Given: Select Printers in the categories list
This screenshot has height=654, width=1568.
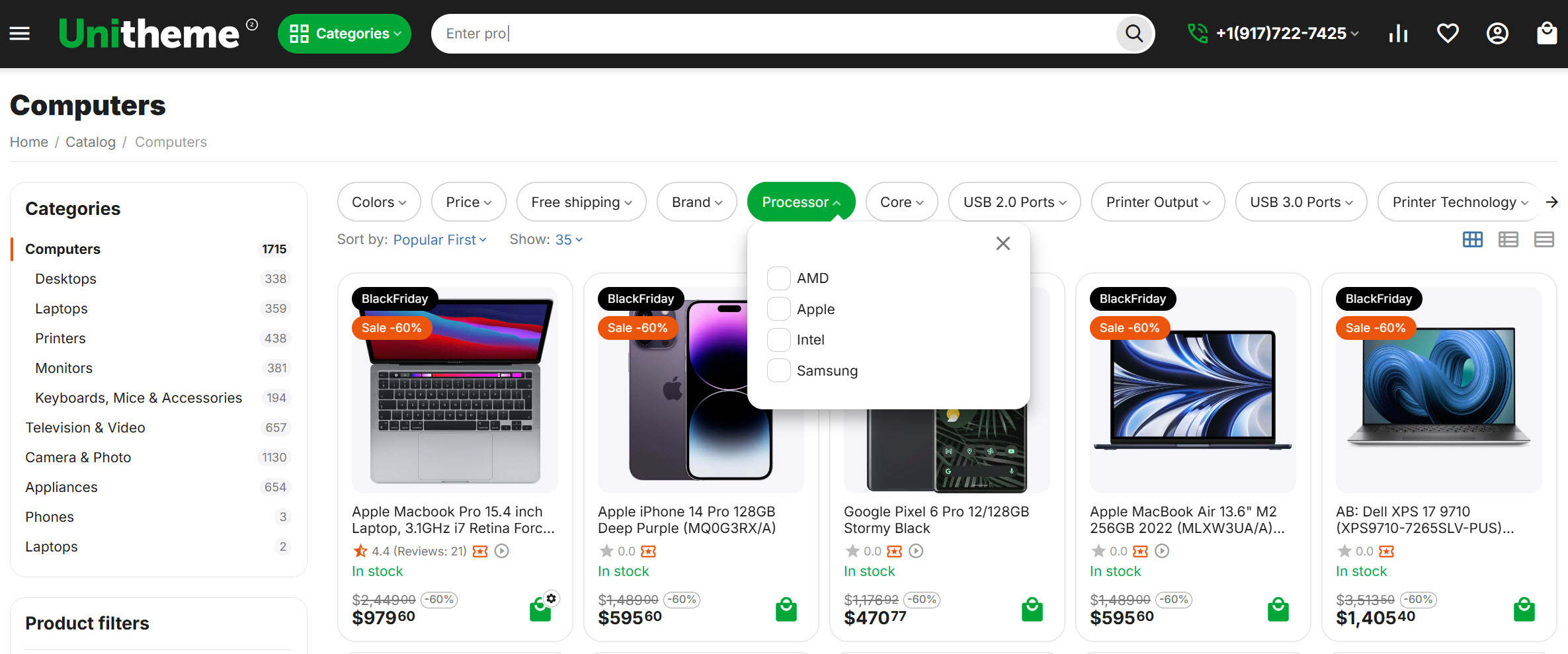Looking at the screenshot, I should (x=60, y=339).
